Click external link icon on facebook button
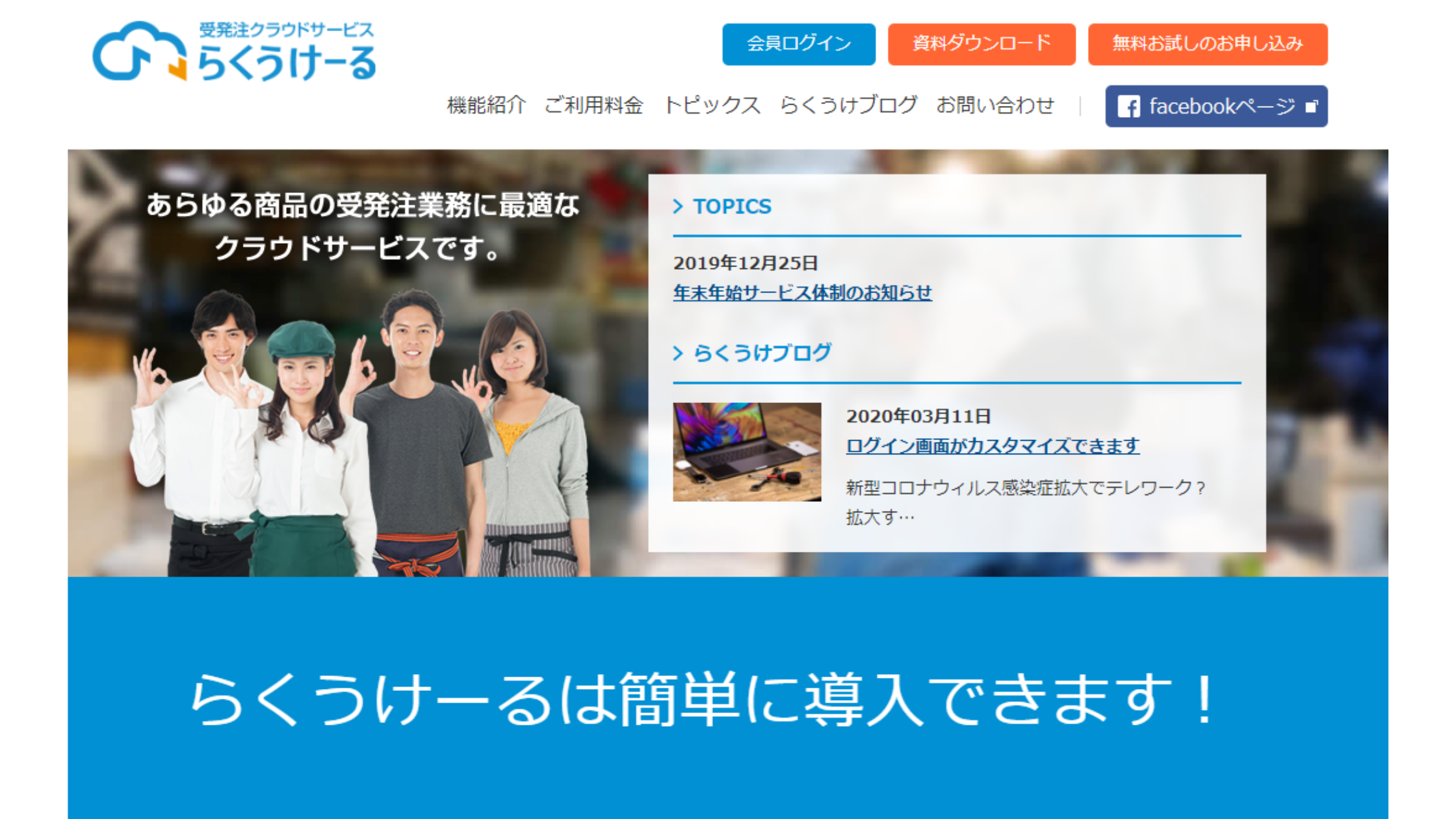The width and height of the screenshot is (1456, 819). click(x=1312, y=107)
